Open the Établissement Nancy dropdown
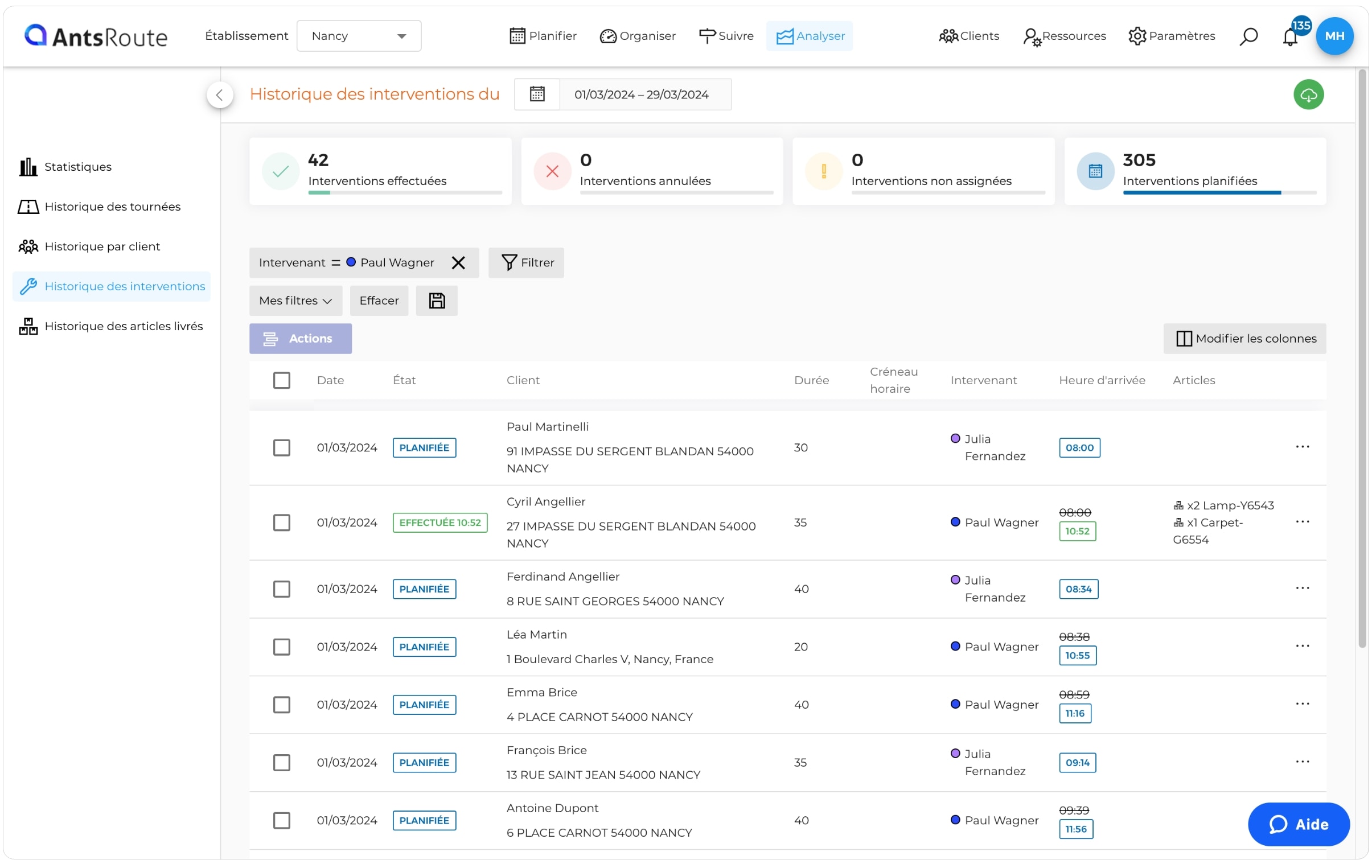The image size is (1372, 868). (359, 36)
